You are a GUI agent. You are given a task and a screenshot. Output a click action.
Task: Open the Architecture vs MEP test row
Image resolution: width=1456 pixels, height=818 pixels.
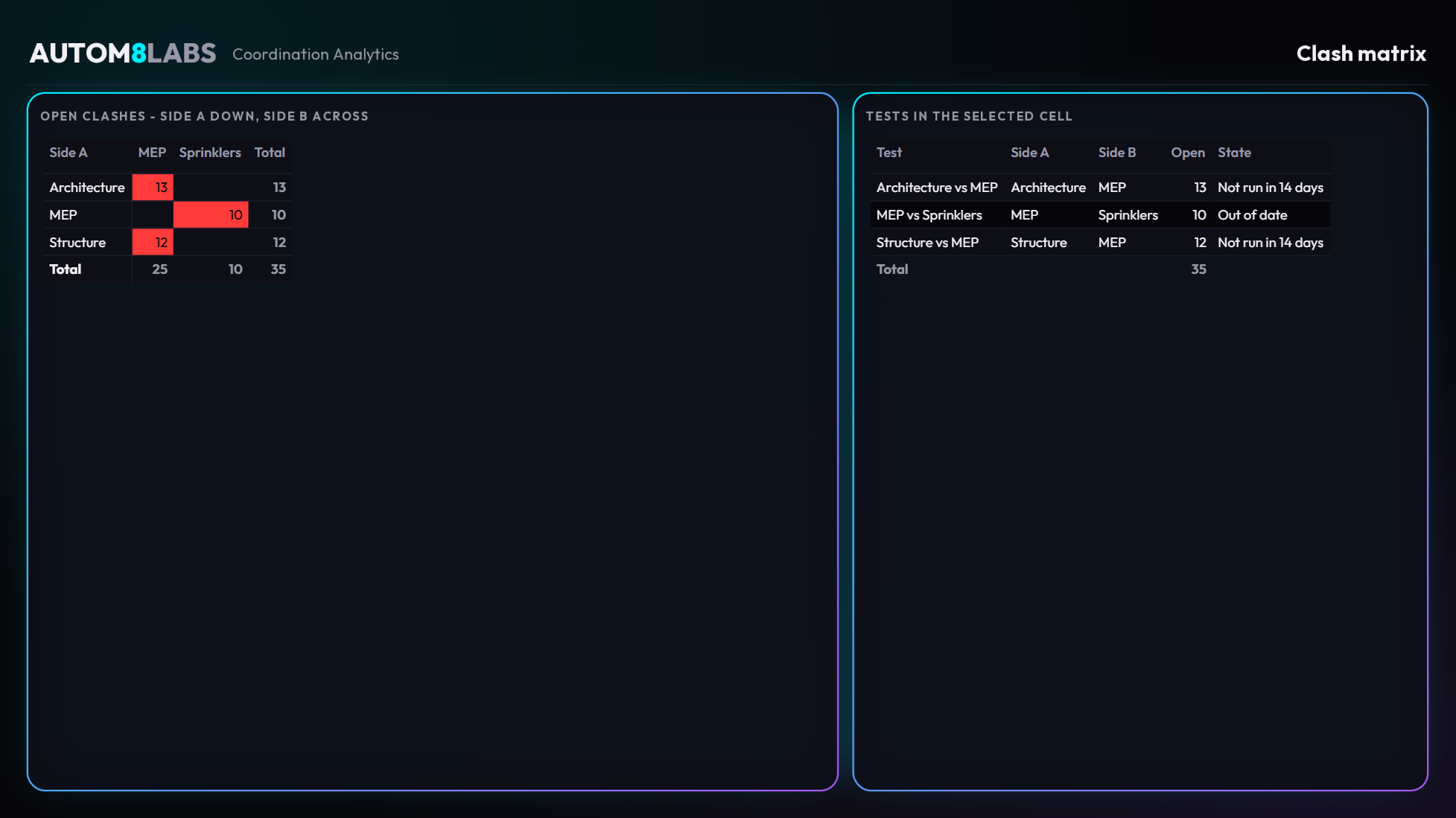1100,187
